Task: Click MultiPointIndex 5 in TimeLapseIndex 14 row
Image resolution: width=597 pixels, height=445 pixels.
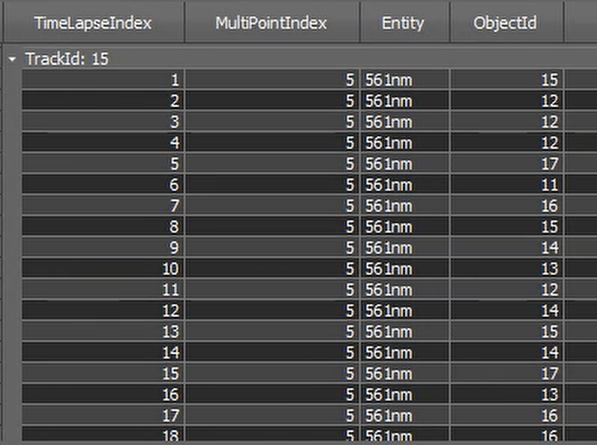Action: [x=272, y=352]
